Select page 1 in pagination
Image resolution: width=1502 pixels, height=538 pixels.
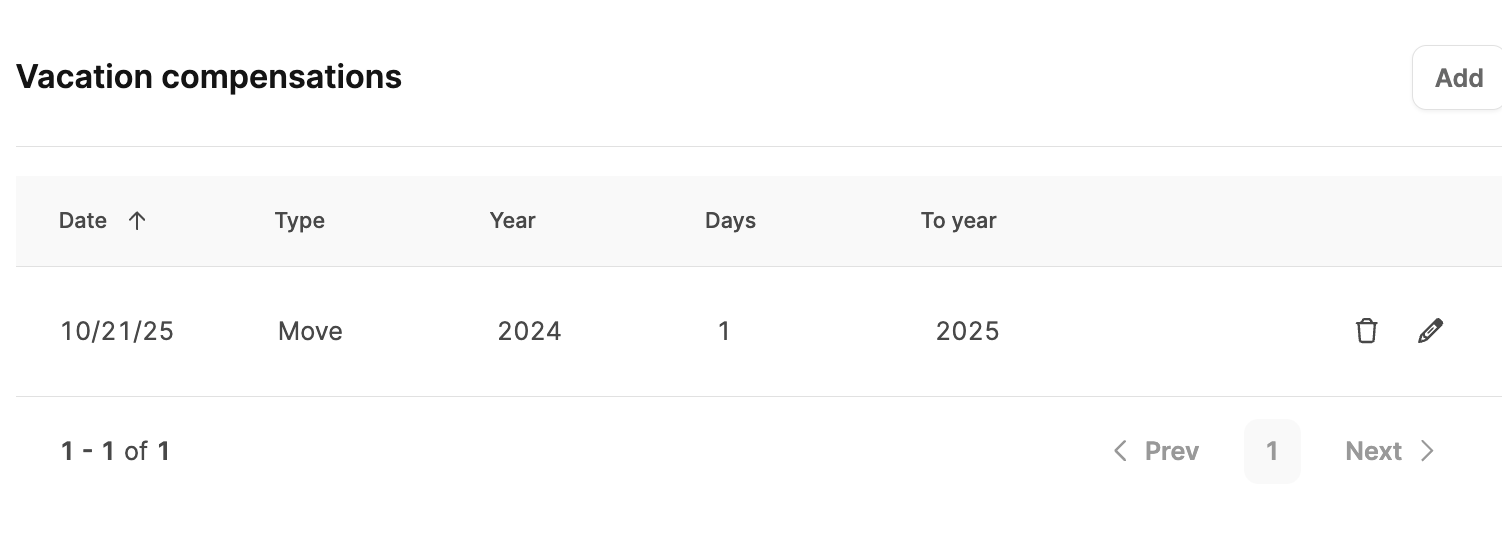click(x=1272, y=451)
